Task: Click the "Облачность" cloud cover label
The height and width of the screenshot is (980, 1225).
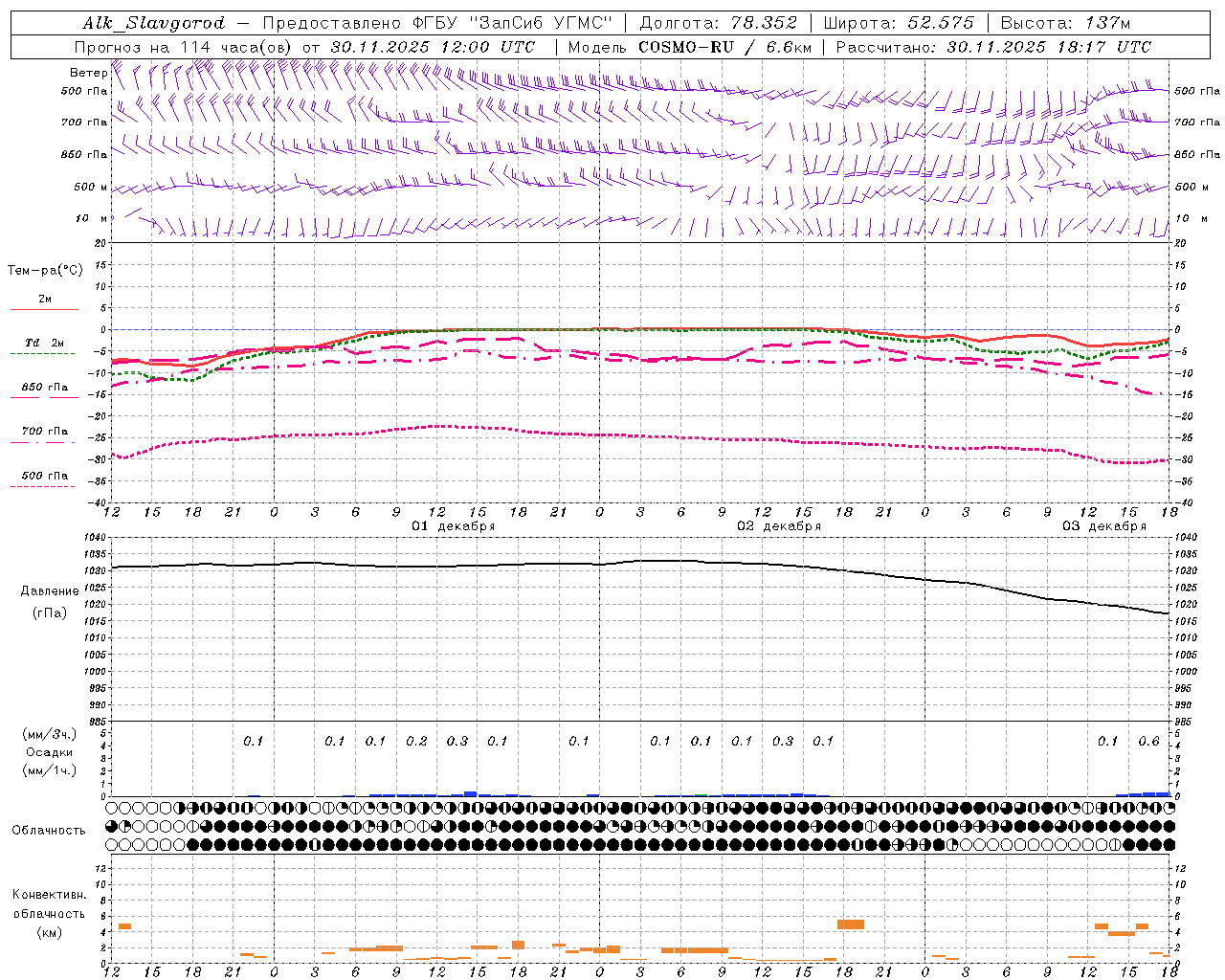Action: coord(49,831)
